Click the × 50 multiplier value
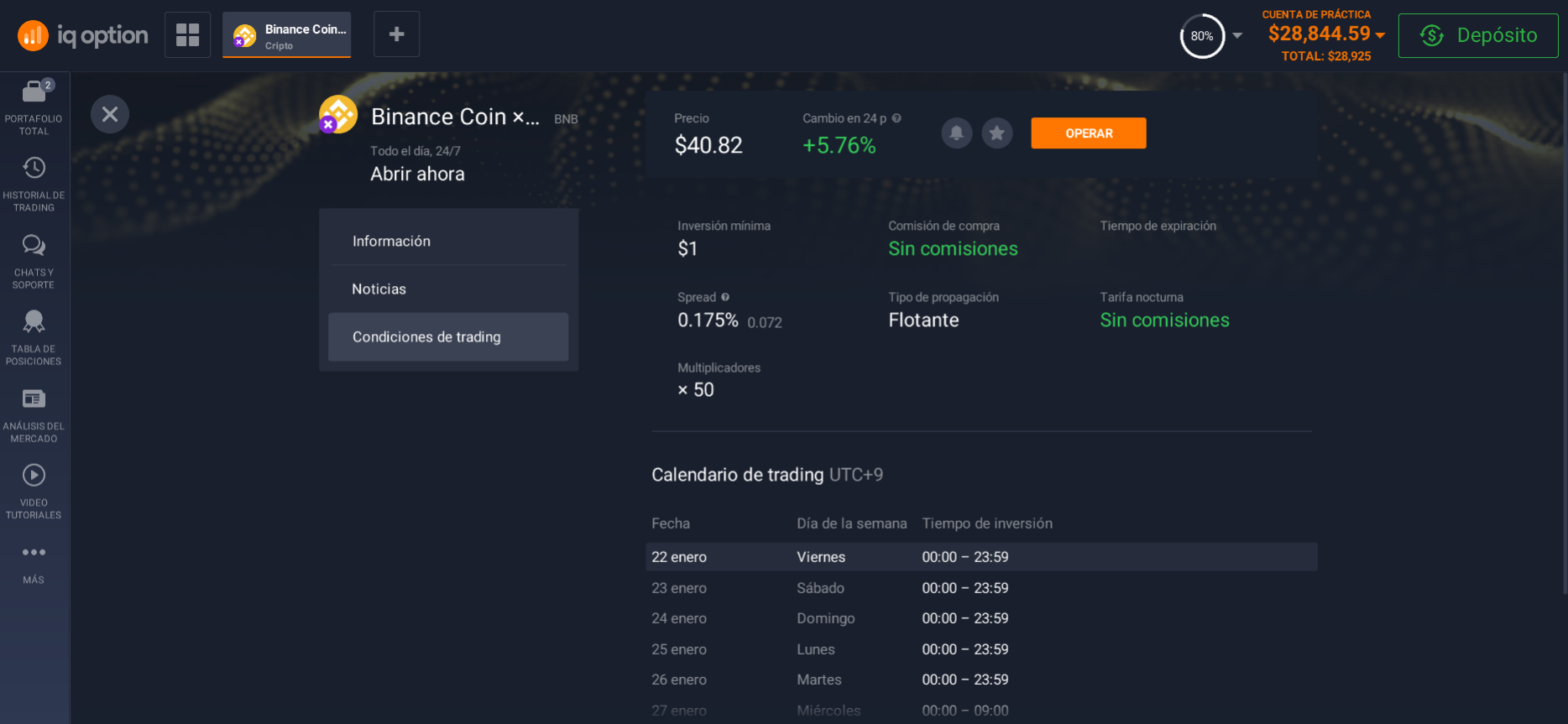1568x724 pixels. pyautogui.click(x=696, y=390)
